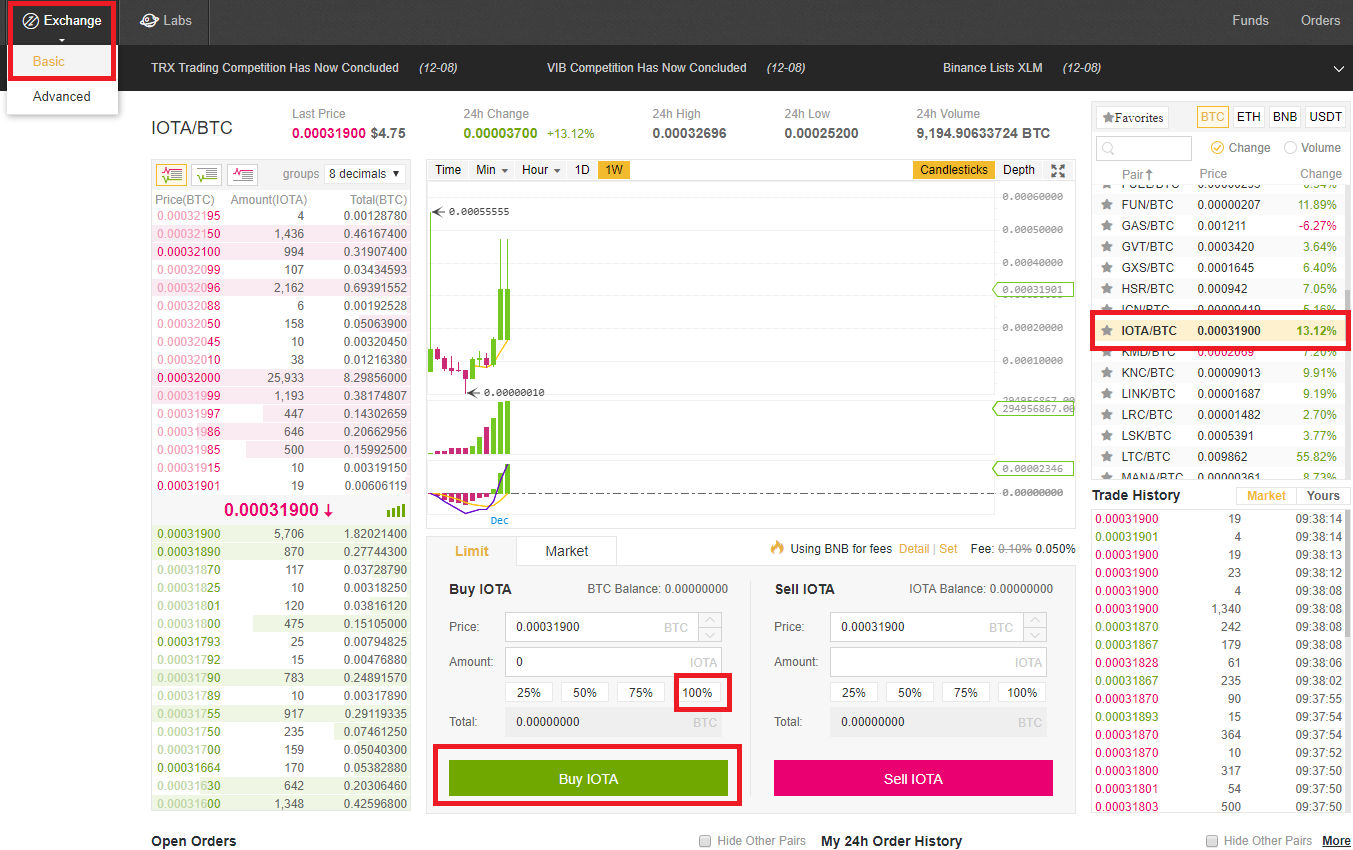
Task: Click the Sell IOTA button
Action: (x=913, y=778)
